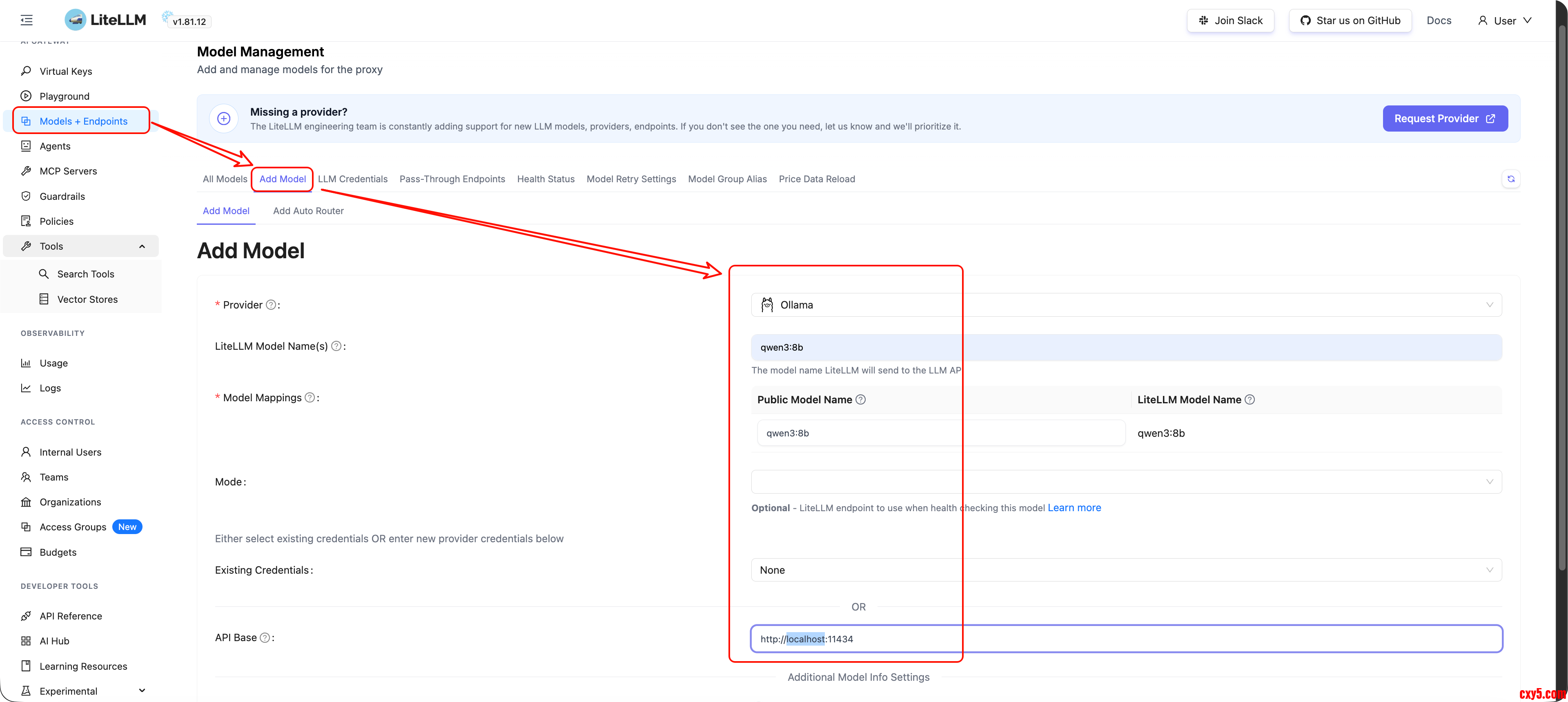Switch to the Add Auto Router tab
The width and height of the screenshot is (1568, 702).
[308, 211]
